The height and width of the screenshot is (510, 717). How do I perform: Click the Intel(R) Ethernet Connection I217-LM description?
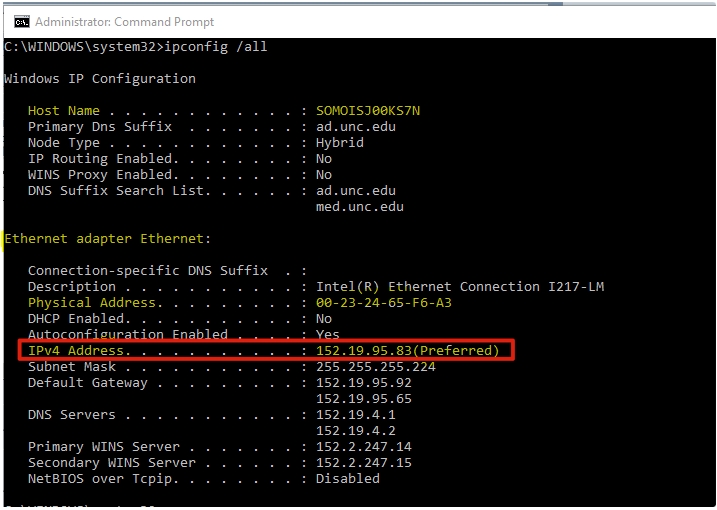click(x=460, y=287)
